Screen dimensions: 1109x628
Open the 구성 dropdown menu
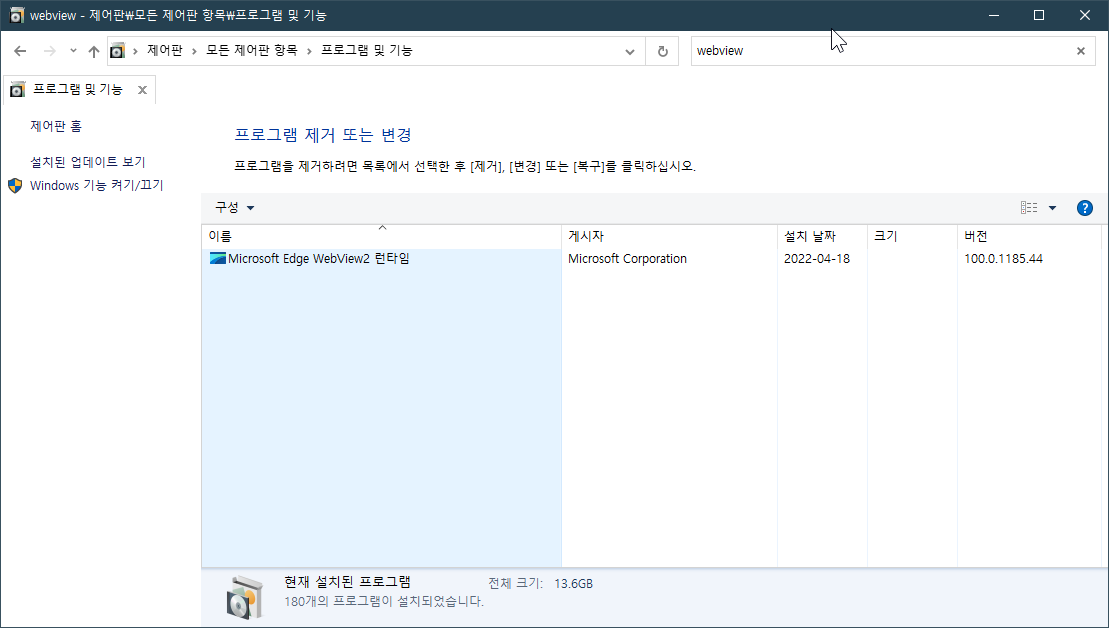pos(235,207)
